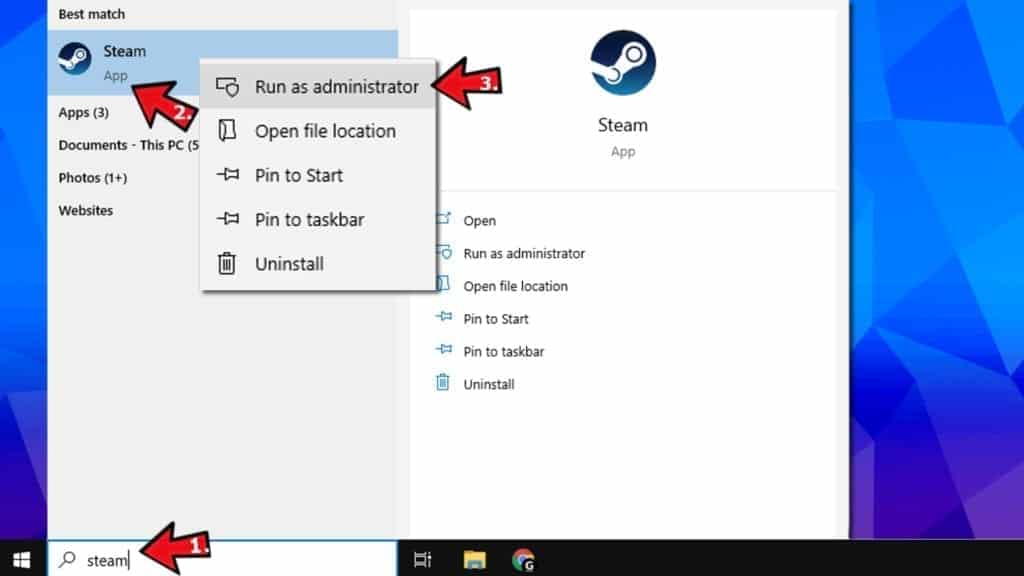Click the large Steam logo in preview pane
Viewport: 1024px width, 576px height.
pos(623,63)
